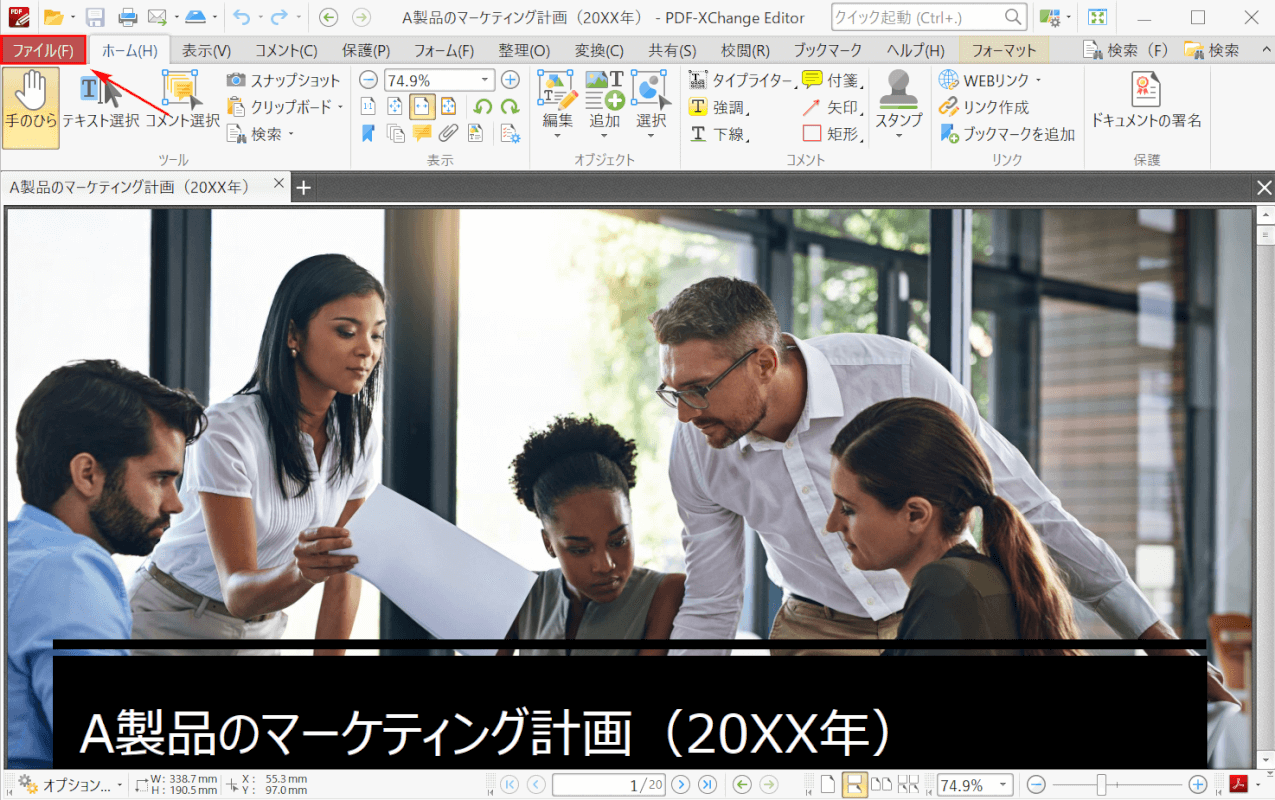Switch to single page layout in status bar
The image size is (1275, 800).
pyautogui.click(x=828, y=785)
